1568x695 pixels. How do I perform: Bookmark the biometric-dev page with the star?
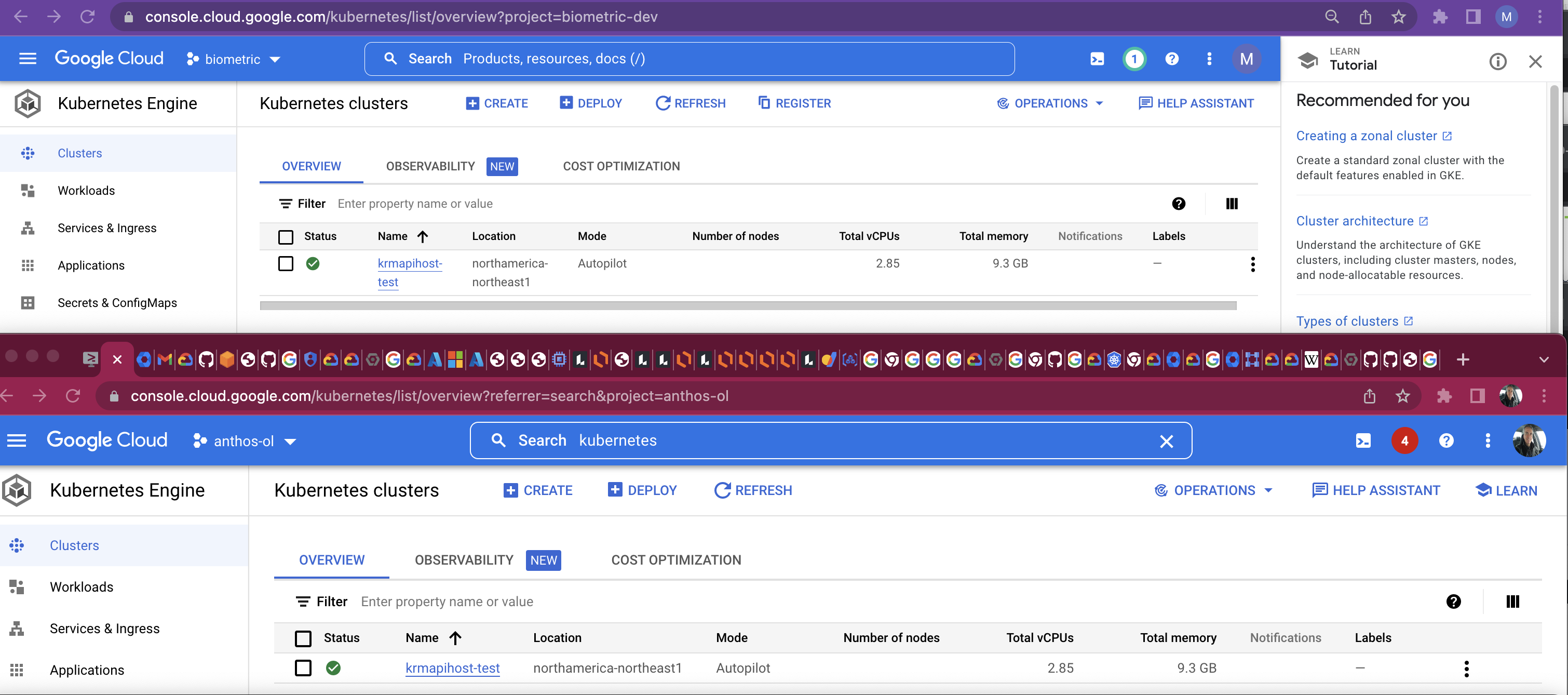pyautogui.click(x=1398, y=17)
